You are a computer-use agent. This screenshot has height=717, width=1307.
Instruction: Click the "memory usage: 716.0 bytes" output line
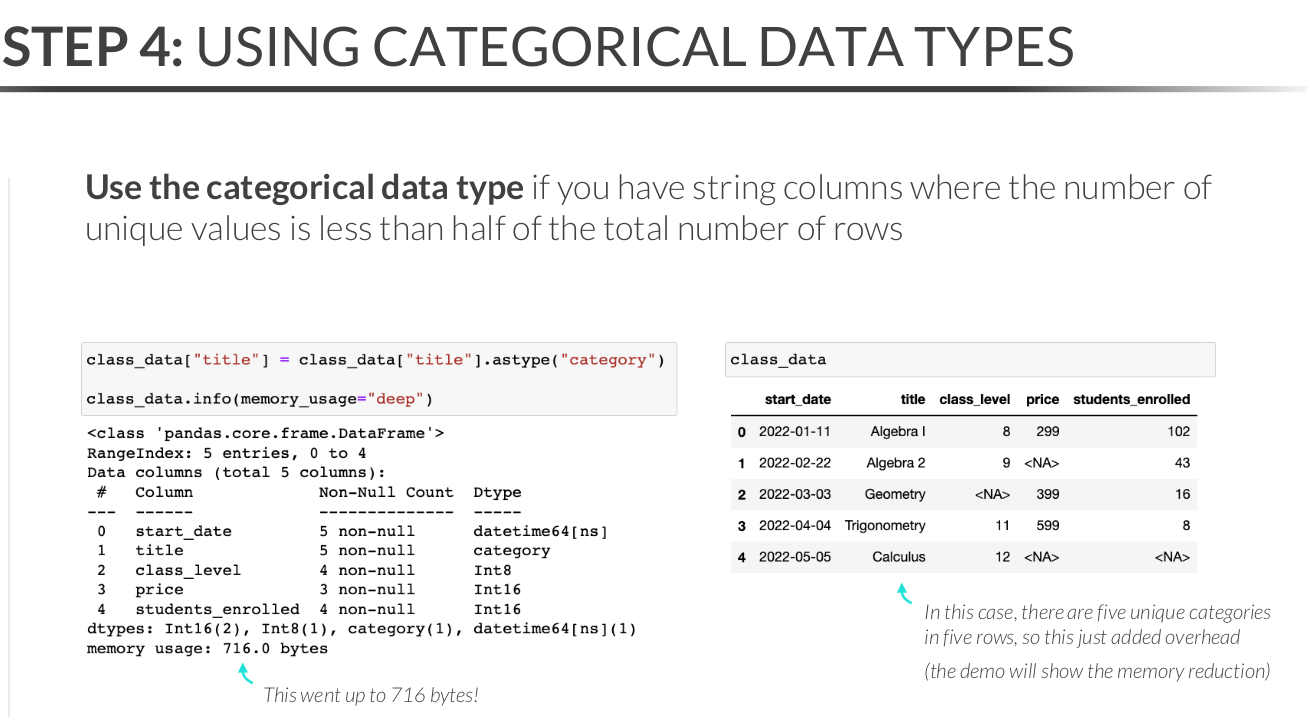(207, 648)
